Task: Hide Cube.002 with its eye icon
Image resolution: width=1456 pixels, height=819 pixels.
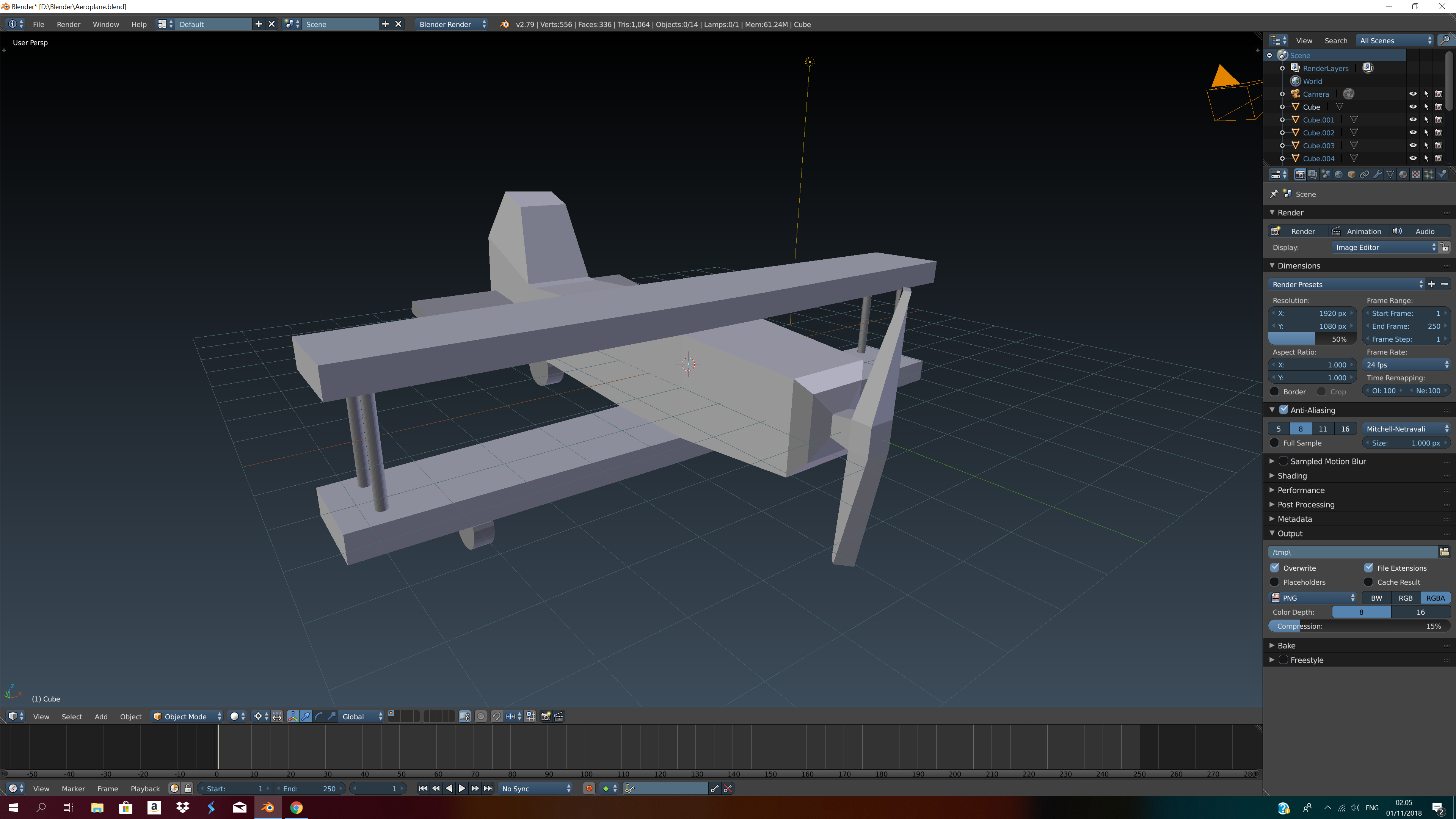Action: (1412, 133)
